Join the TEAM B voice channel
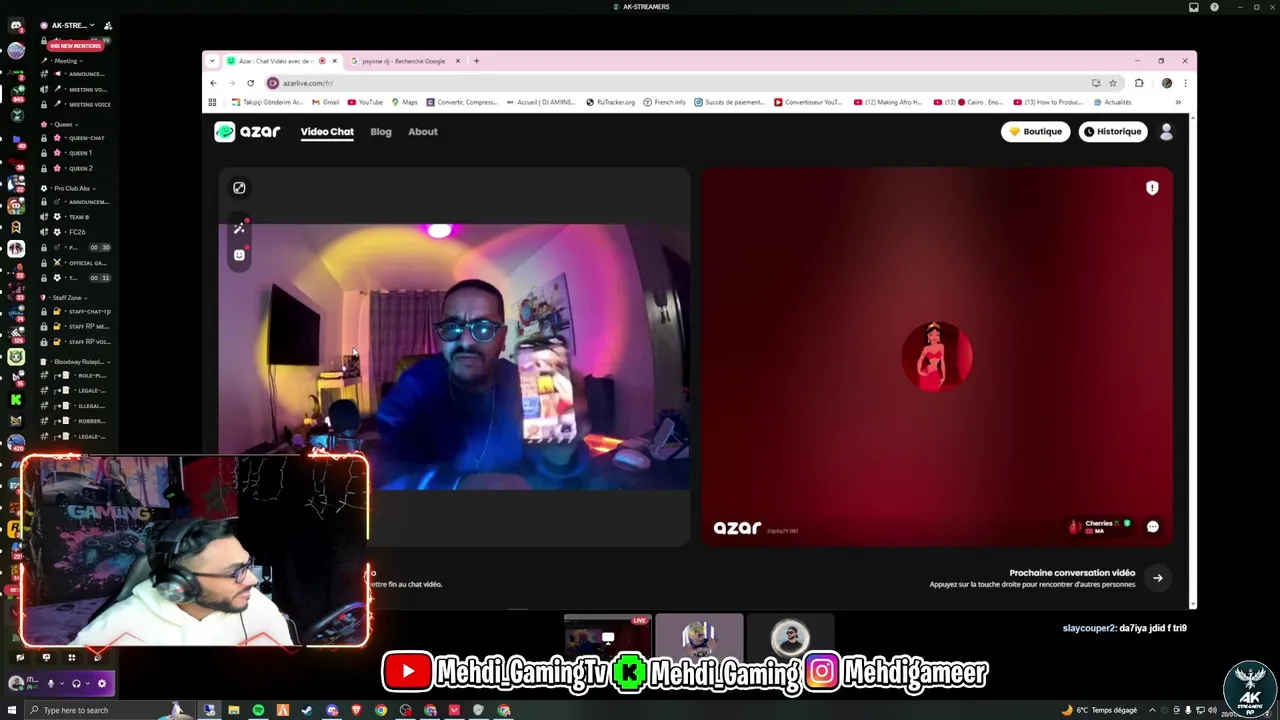The height and width of the screenshot is (720, 1280). point(75,217)
